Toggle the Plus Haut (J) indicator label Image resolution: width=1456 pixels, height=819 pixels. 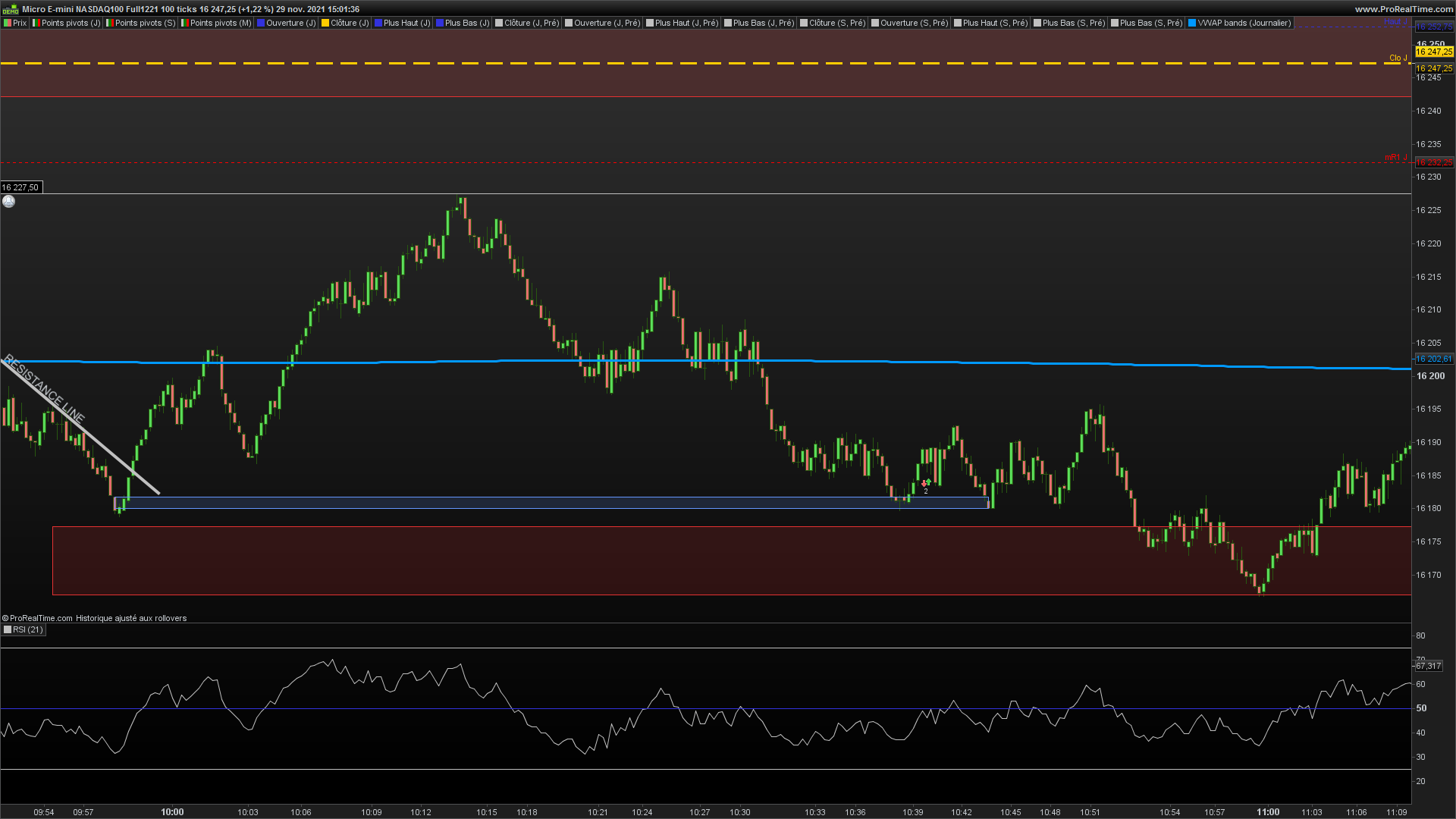tap(406, 24)
